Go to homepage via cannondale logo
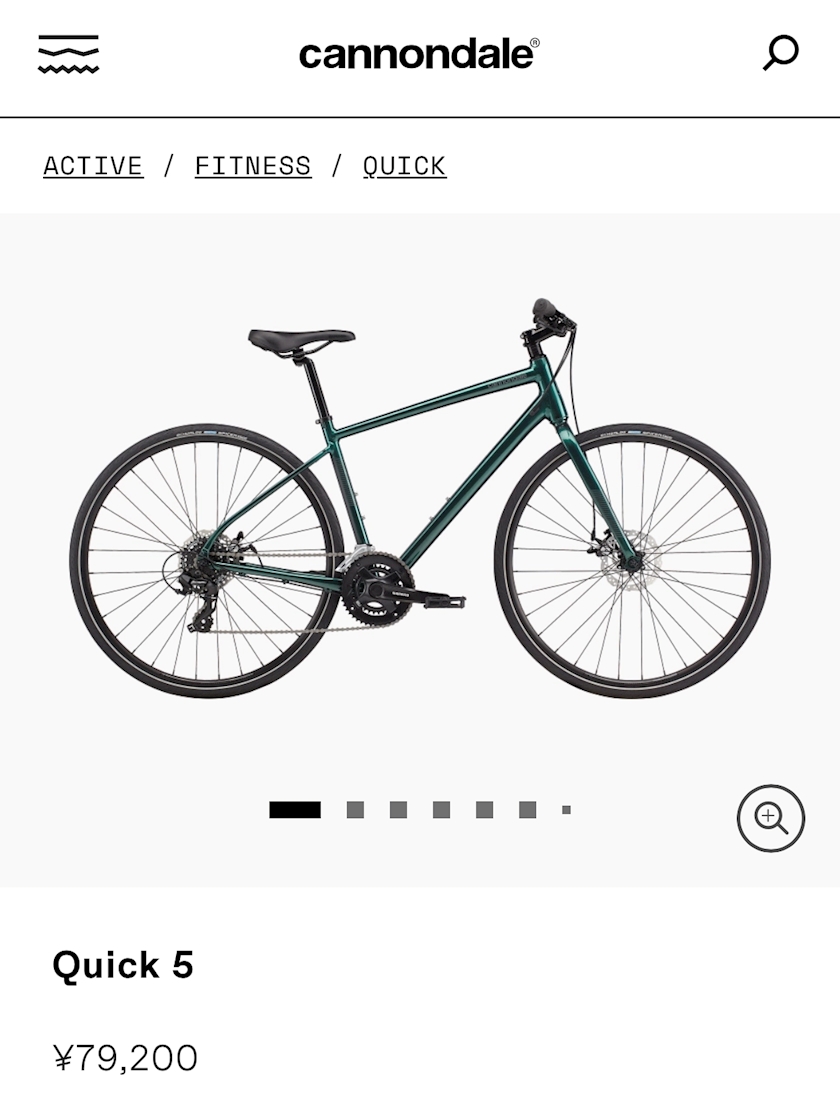Image resolution: width=840 pixels, height=1120 pixels. pos(419,55)
